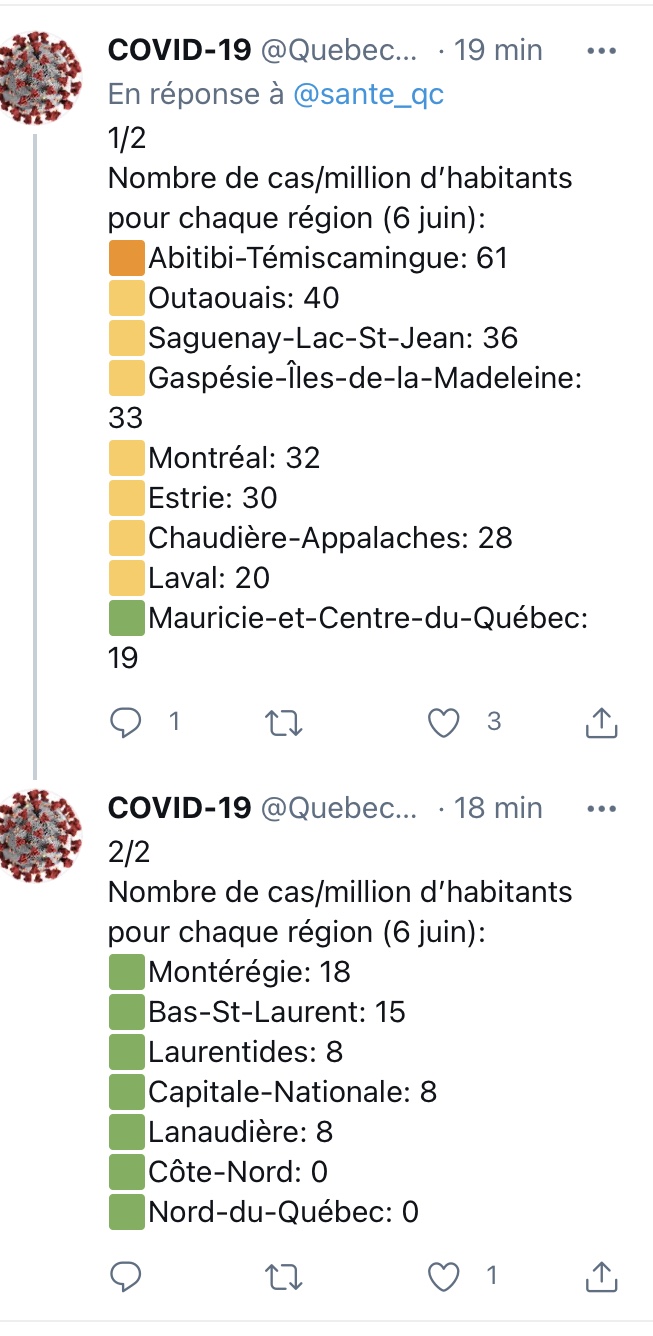
Task: Like the 2/2 tweet
Action: point(445,1276)
